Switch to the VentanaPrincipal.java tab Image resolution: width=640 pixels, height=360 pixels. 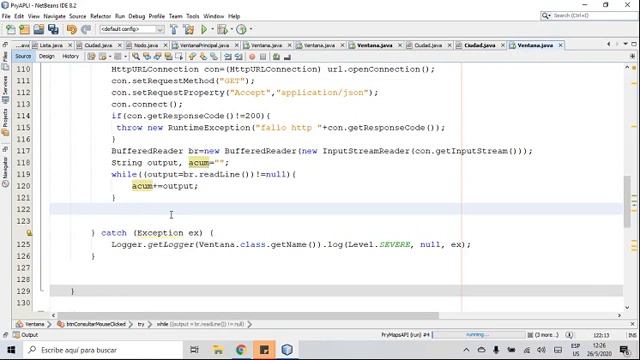(204, 45)
